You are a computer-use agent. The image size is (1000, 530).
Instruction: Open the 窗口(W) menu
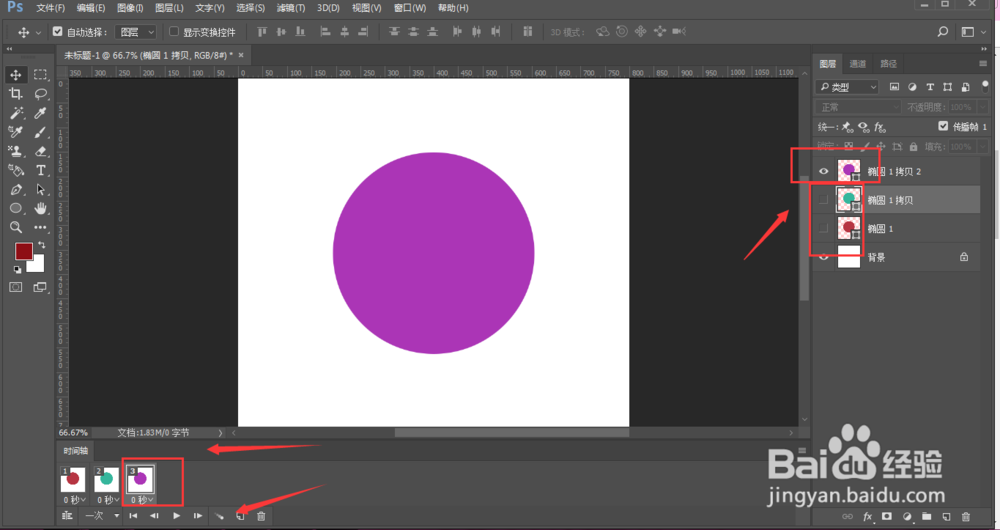pos(409,8)
